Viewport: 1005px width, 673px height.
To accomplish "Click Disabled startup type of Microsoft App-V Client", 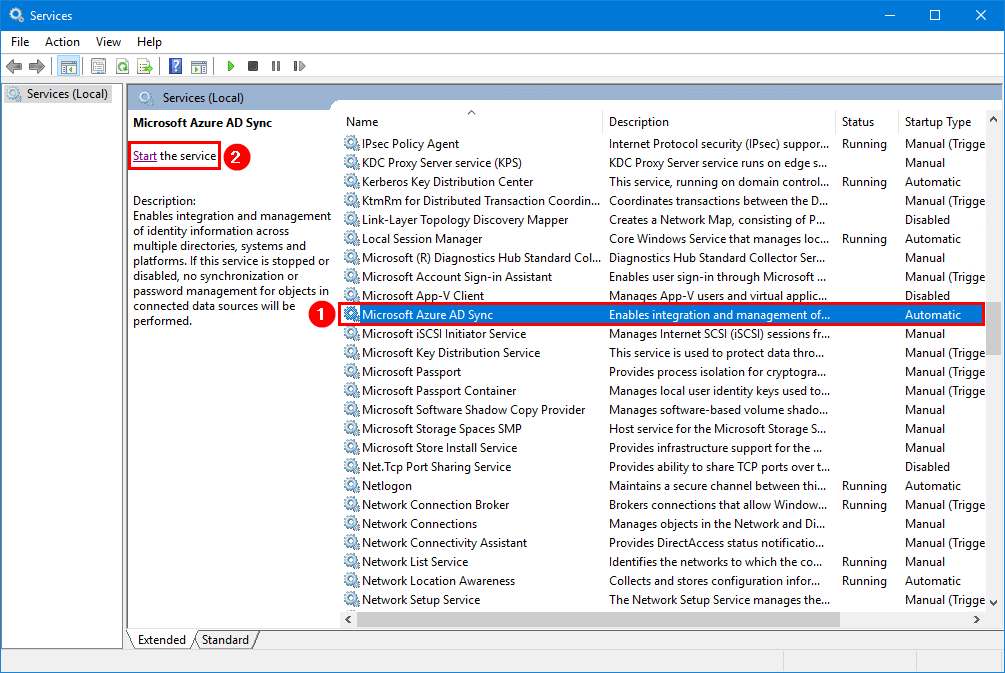I will [x=927, y=295].
